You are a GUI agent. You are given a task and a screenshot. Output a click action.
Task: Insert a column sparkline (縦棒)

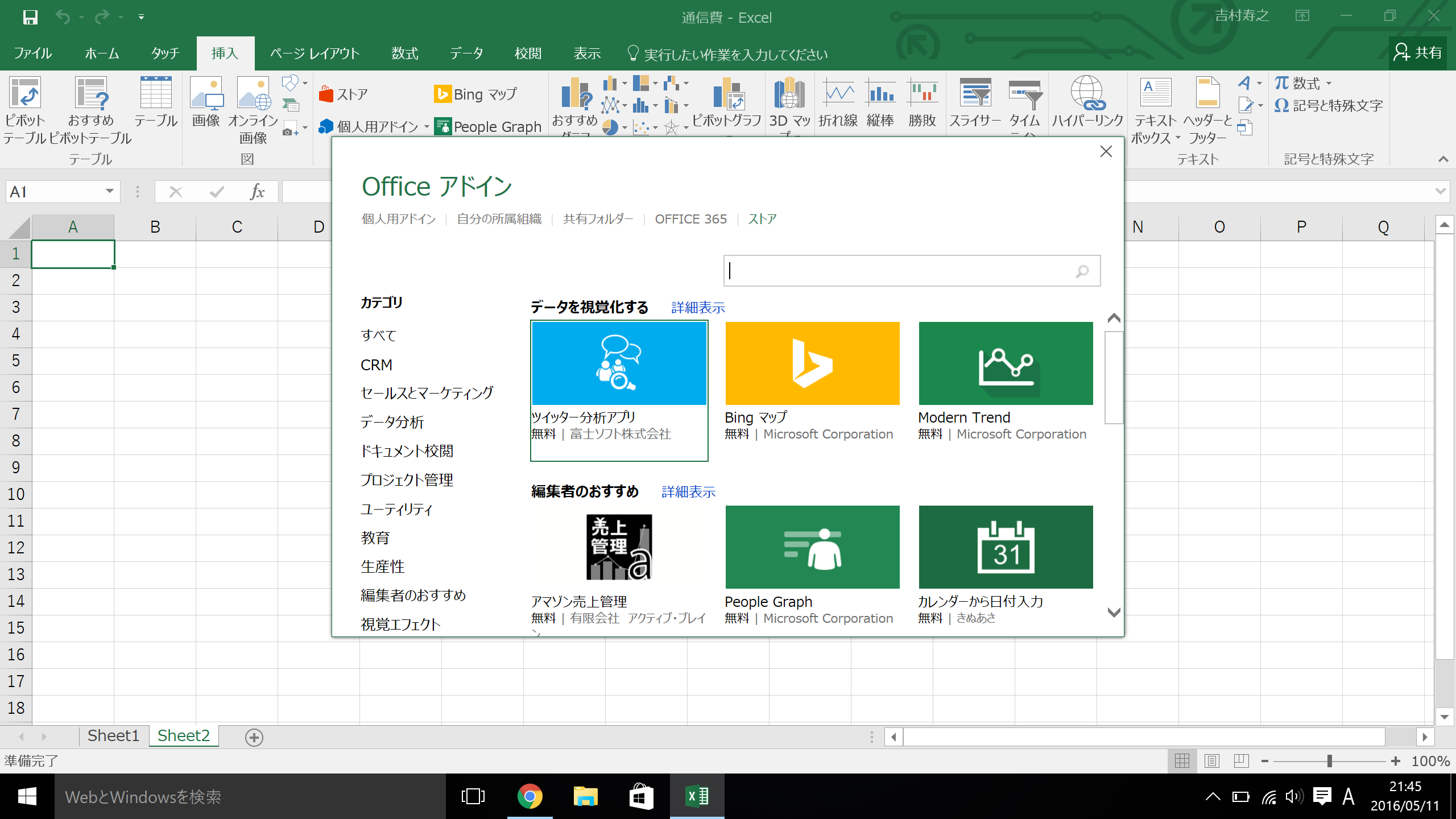coord(880,102)
